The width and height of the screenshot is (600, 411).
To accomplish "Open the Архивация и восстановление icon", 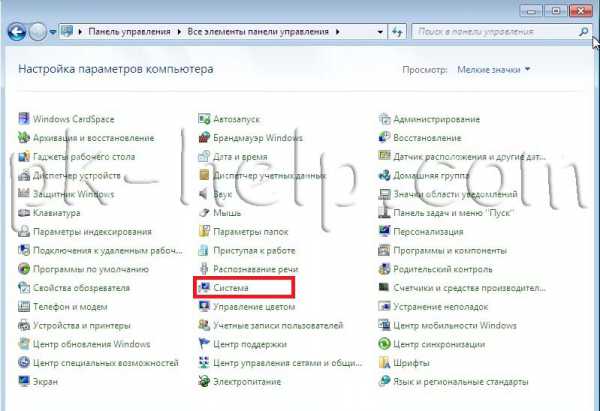I will pyautogui.click(x=24, y=137).
